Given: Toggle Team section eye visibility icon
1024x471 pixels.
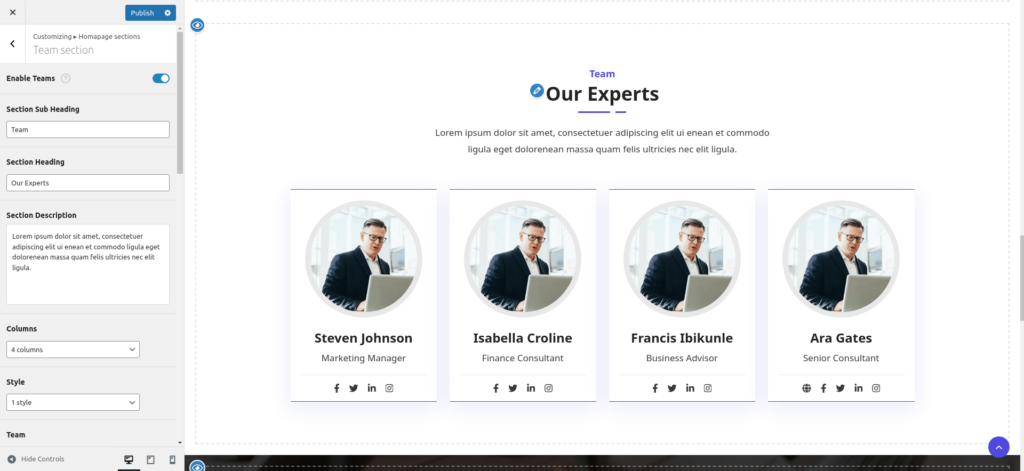Looking at the screenshot, I should (x=197, y=25).
